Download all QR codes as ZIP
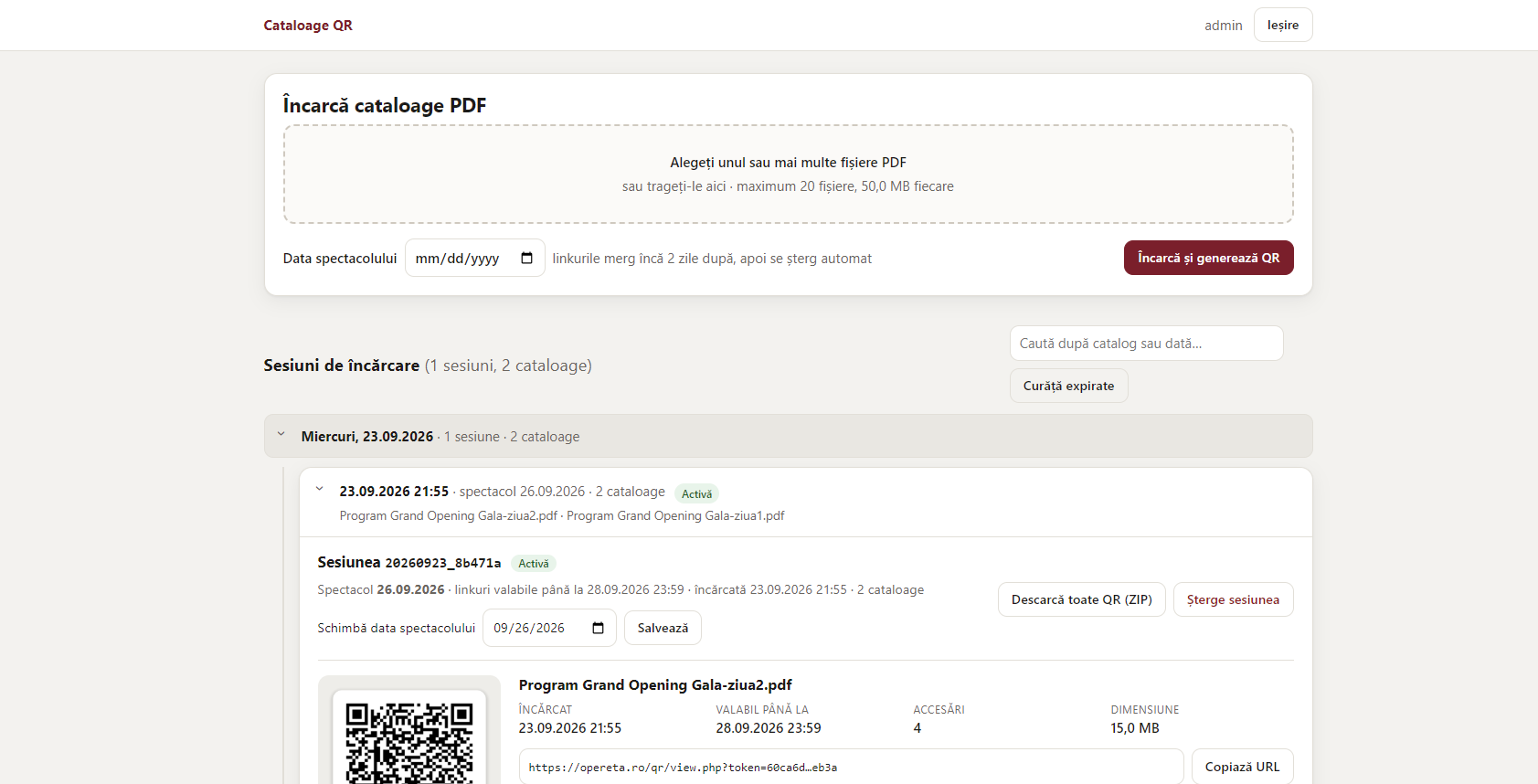The height and width of the screenshot is (784, 1538). [1081, 599]
